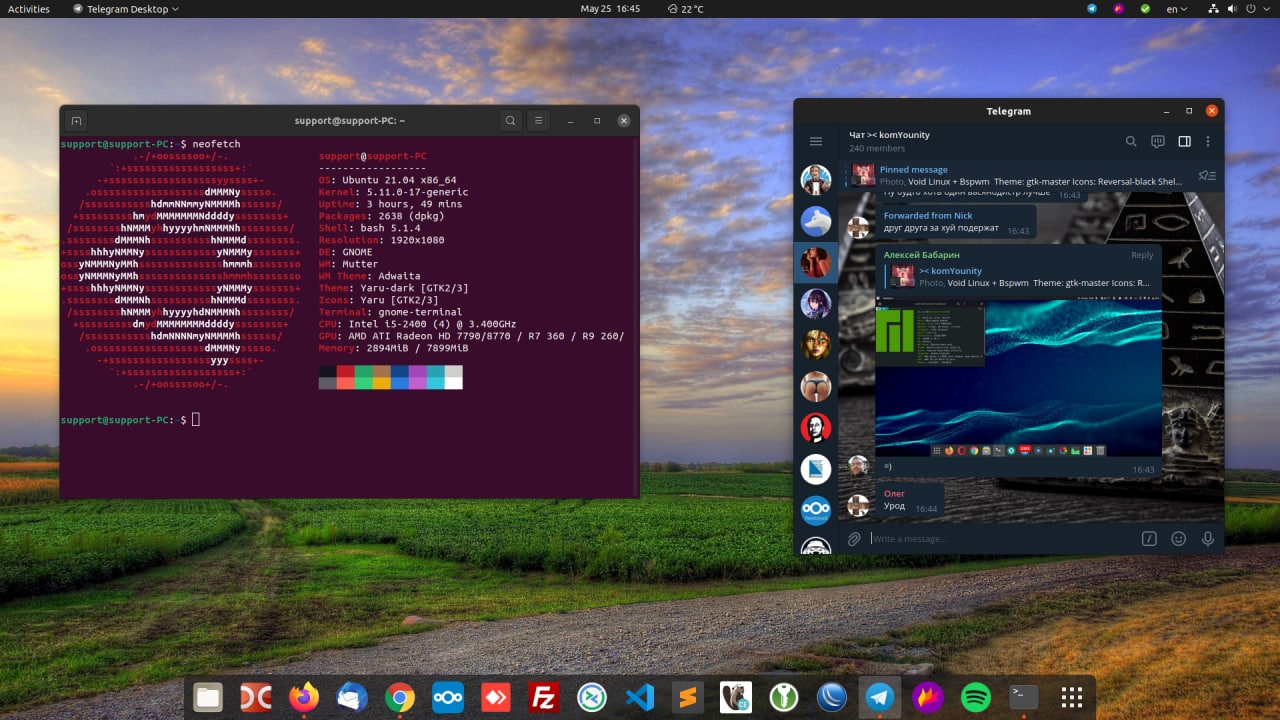This screenshot has height=720, width=1280.
Task: Click the cyan color block in neofetch palette
Action: [436, 371]
